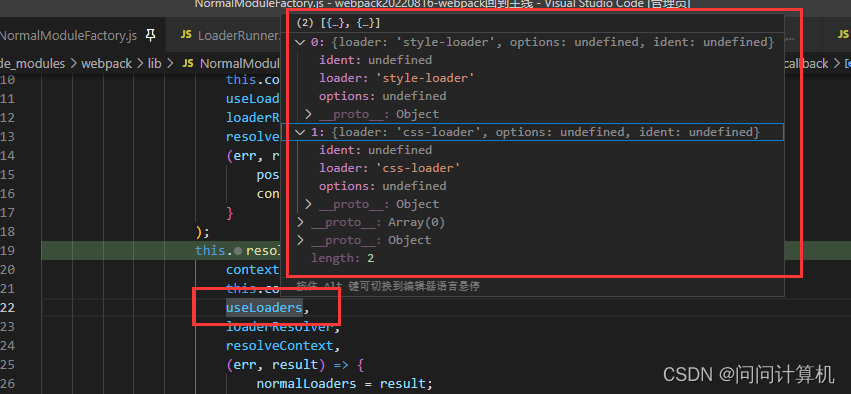The image size is (851, 394).
Task: Expand __proto__: Object under css-loader item
Action: [x=308, y=204]
